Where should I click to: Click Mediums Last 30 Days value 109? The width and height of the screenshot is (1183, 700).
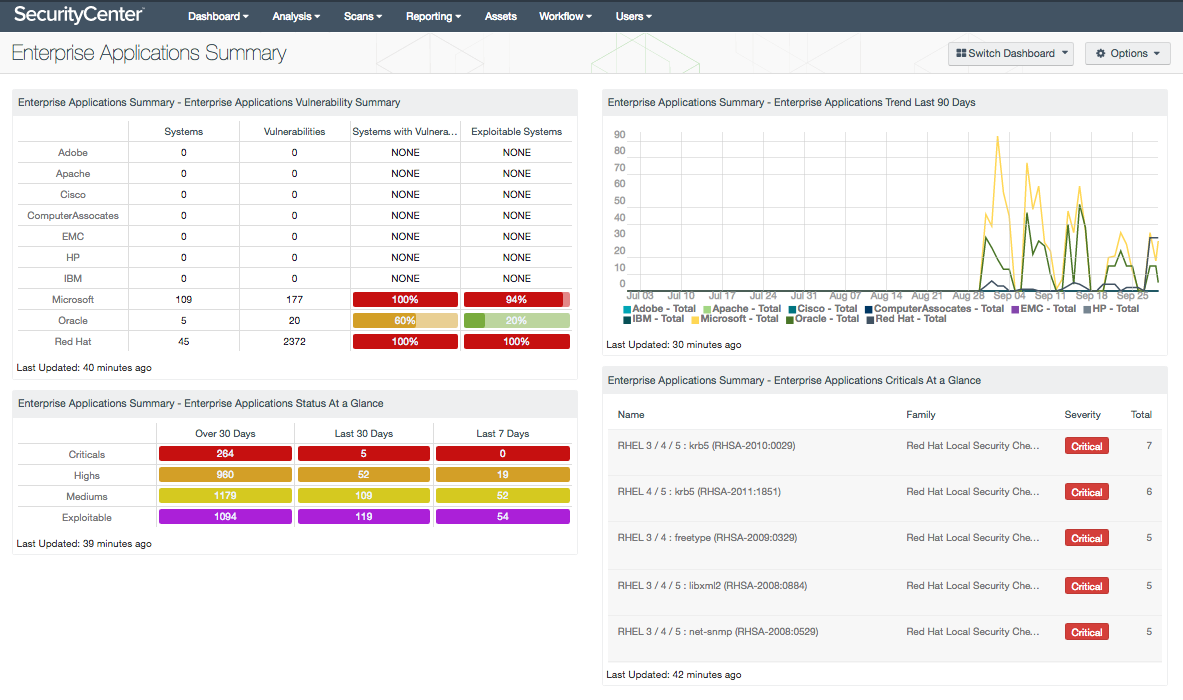click(364, 496)
